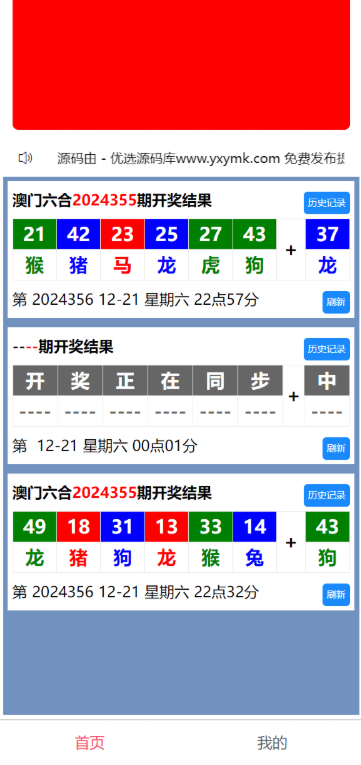Open 历史记录 in the 22点32分 card

pyautogui.click(x=327, y=495)
